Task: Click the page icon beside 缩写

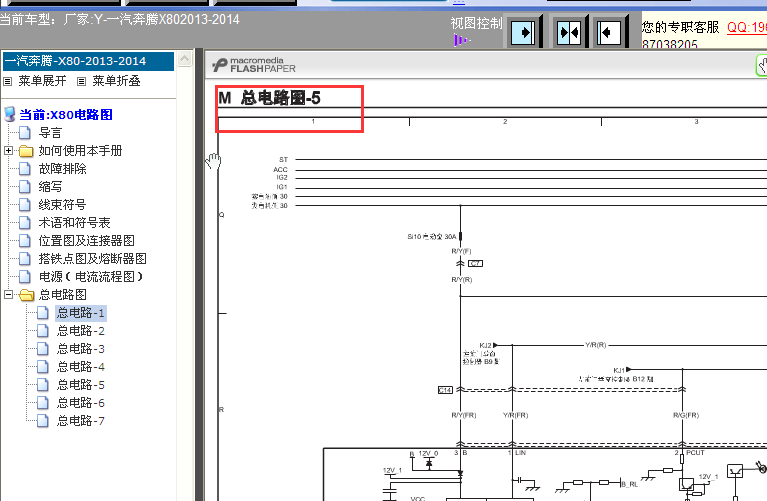Action: pos(24,186)
